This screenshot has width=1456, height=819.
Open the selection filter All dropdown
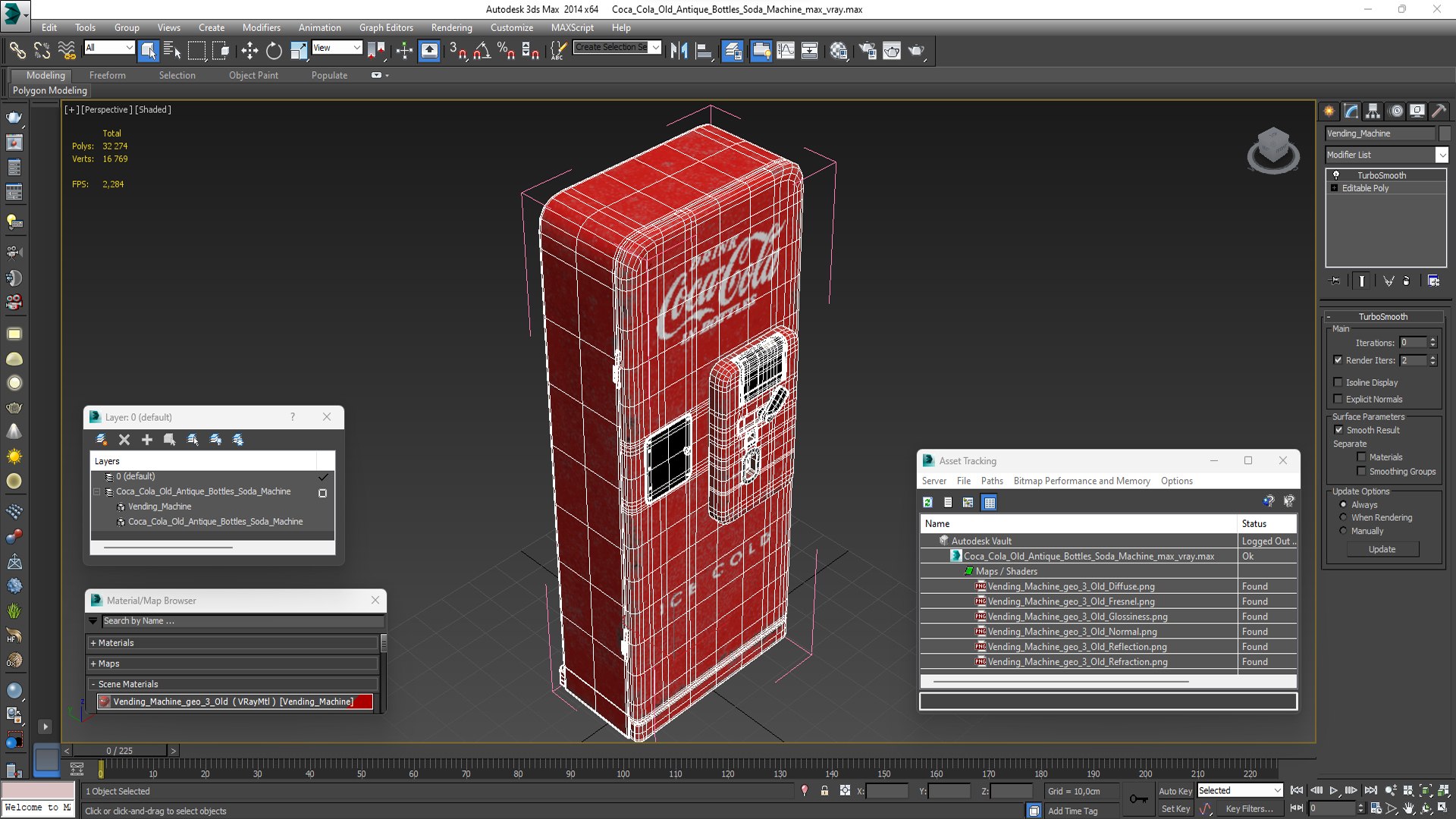click(x=109, y=48)
